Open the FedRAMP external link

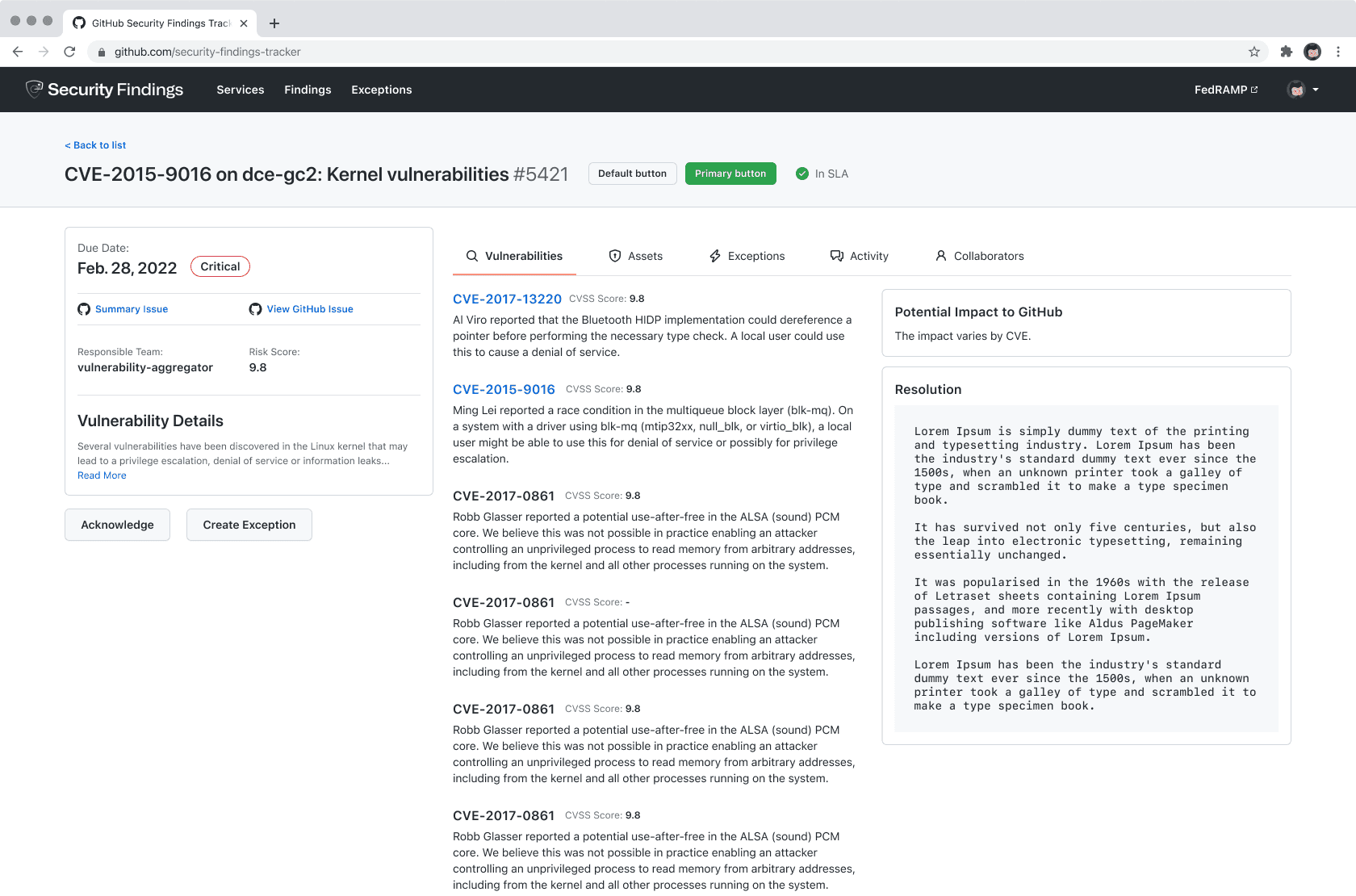[x=1226, y=90]
